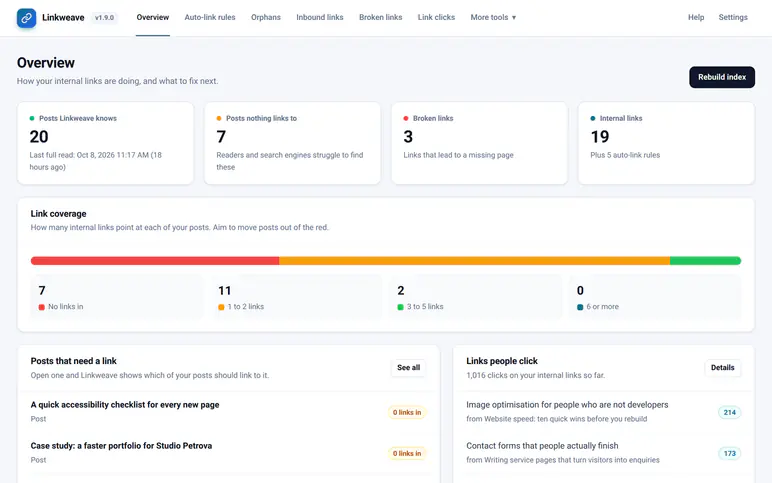Click the v1.9.0 version badge
Screen dimensions: 772x483
[x=104, y=18]
